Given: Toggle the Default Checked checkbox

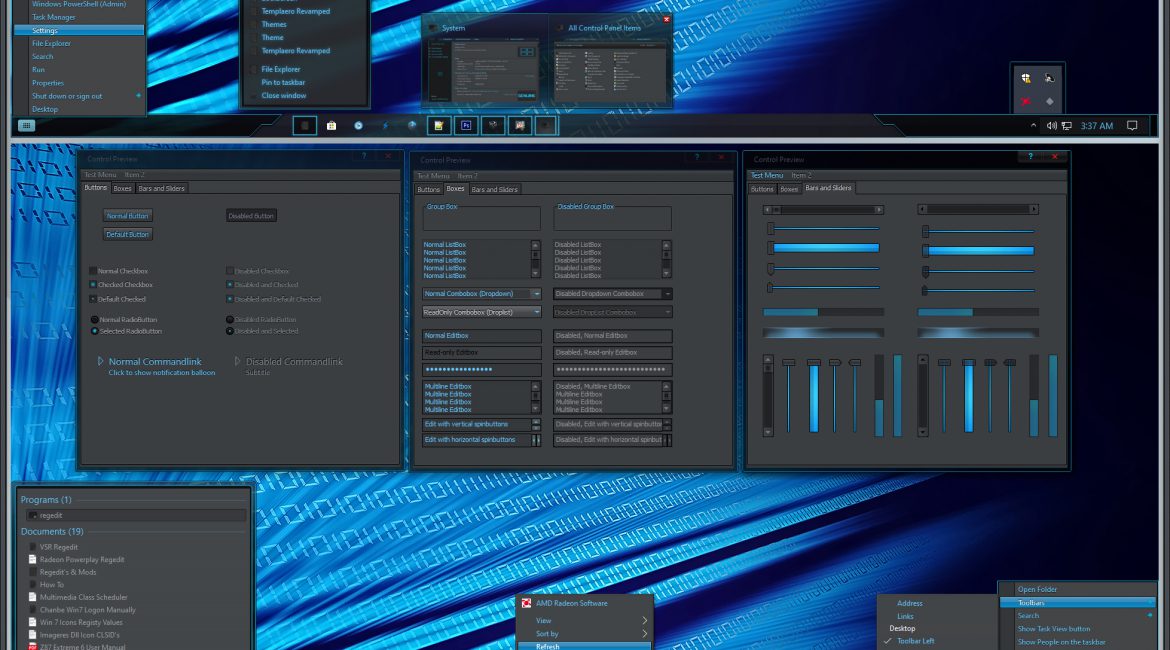Looking at the screenshot, I should pos(93,299).
